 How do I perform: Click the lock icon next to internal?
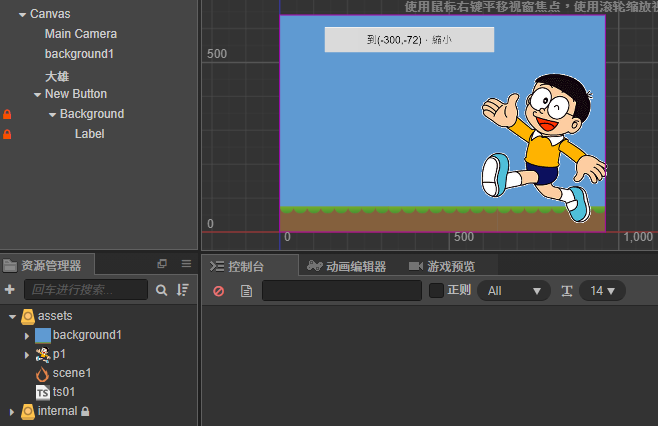(85, 411)
